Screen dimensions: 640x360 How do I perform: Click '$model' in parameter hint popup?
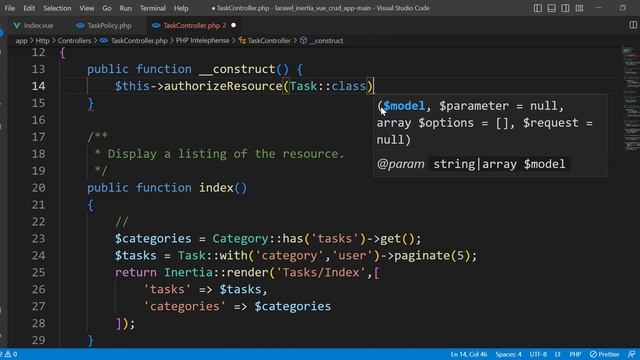point(404,106)
